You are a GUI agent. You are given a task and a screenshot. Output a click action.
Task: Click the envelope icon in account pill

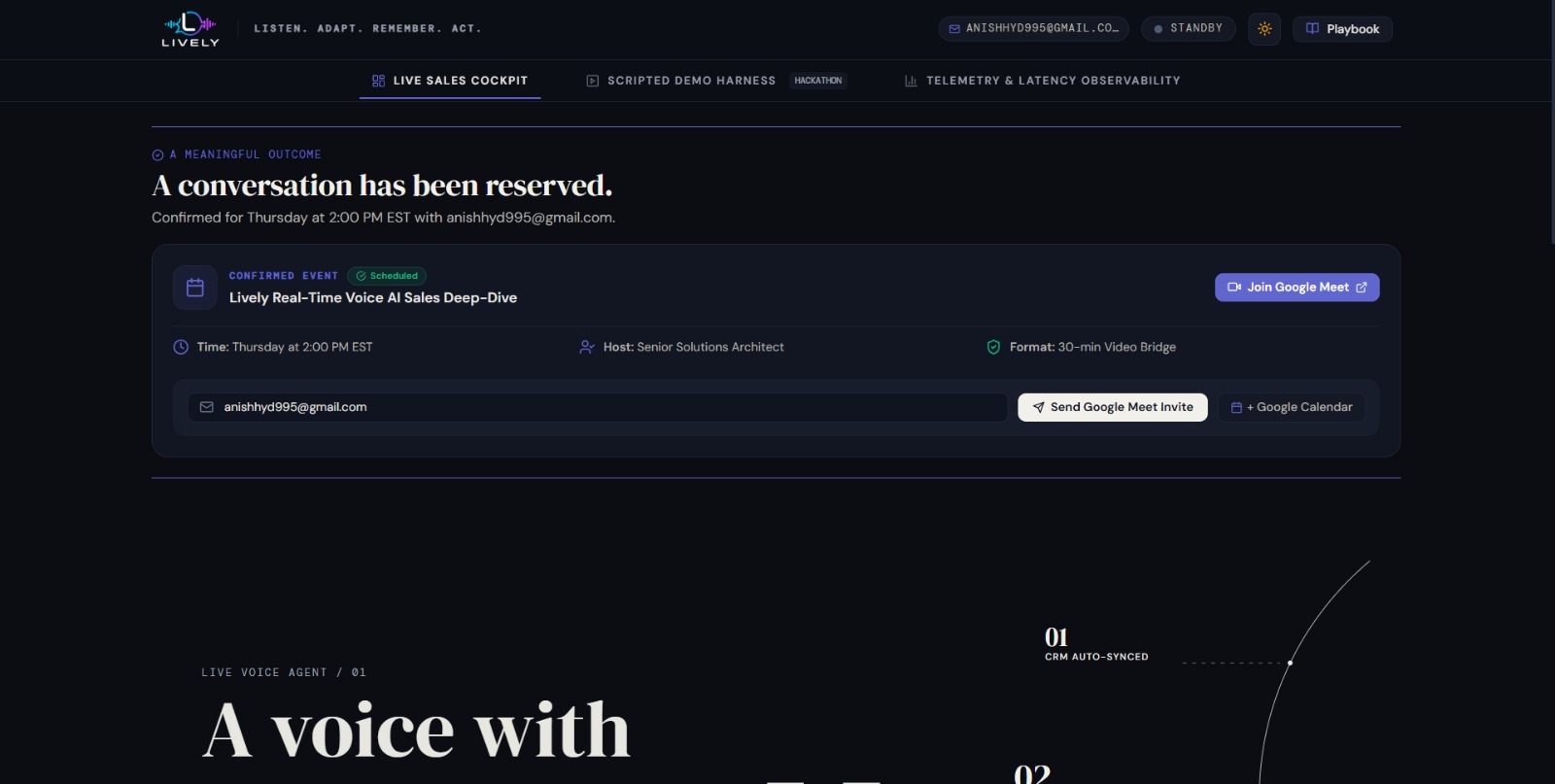point(954,28)
